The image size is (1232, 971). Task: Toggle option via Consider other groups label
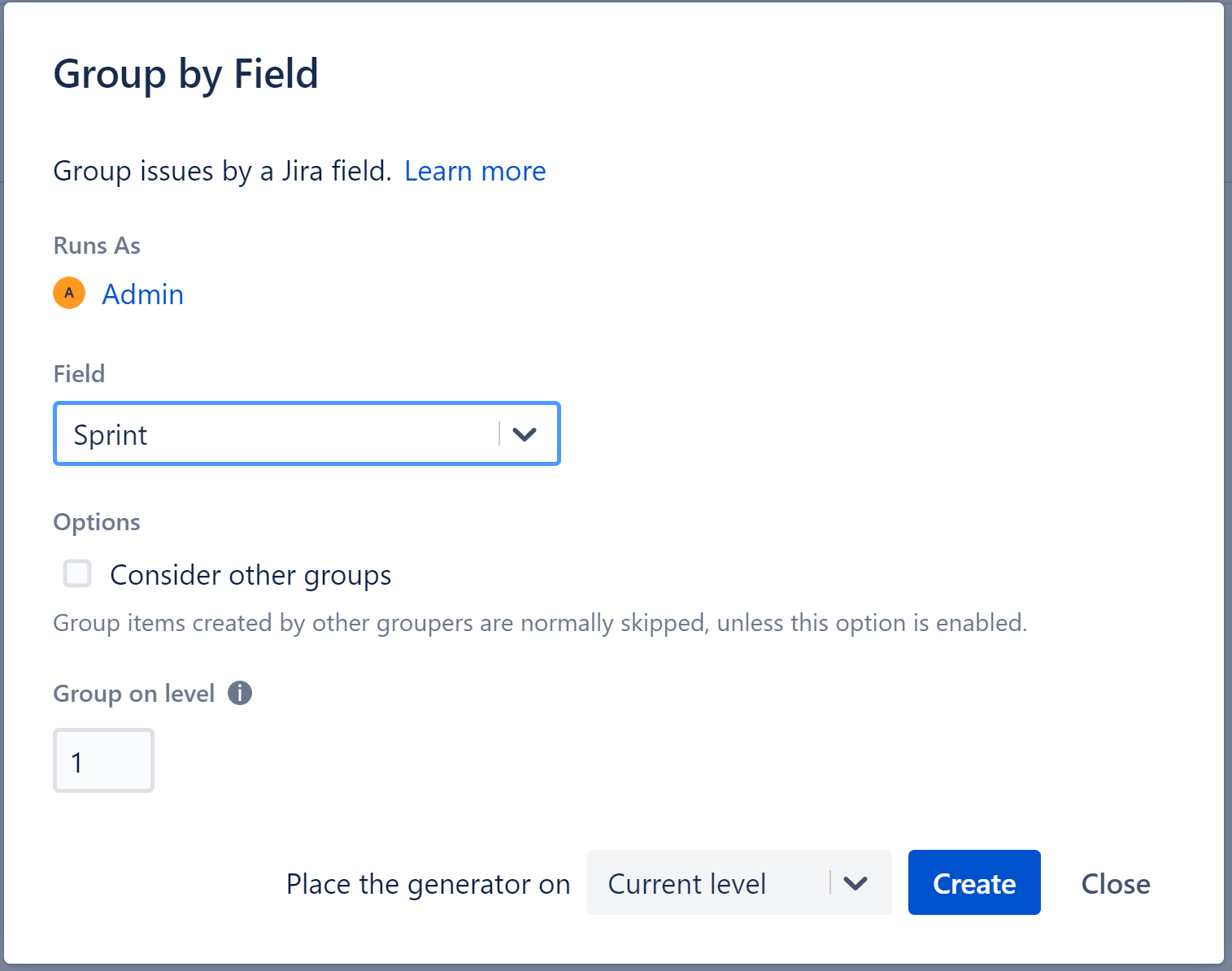[x=250, y=575]
